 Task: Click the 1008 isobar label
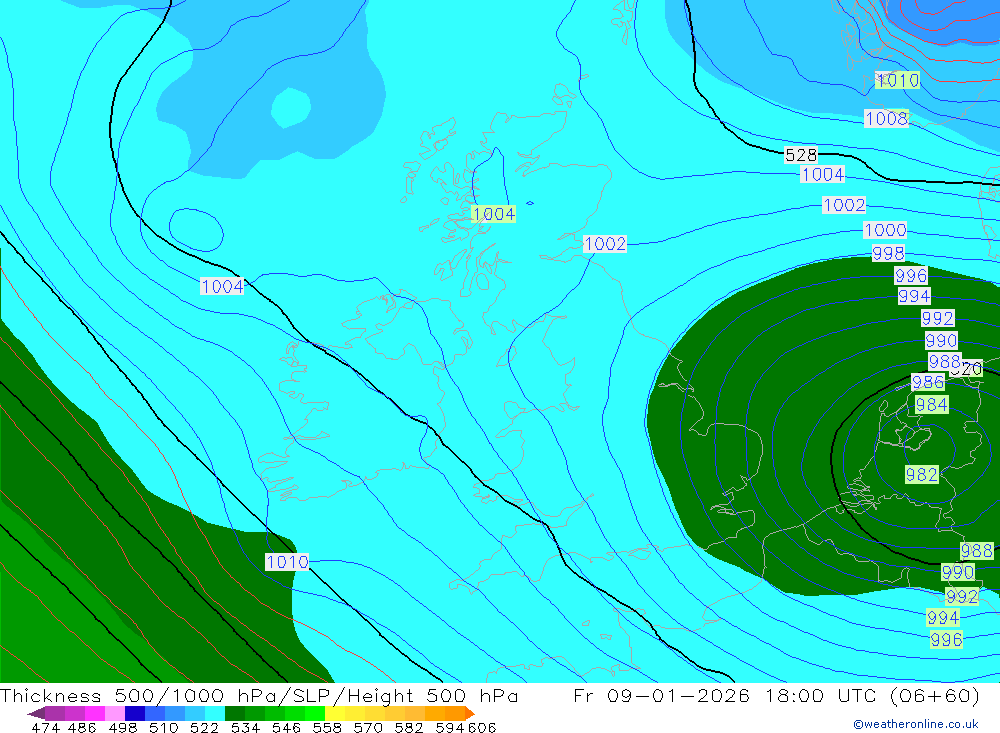[886, 118]
